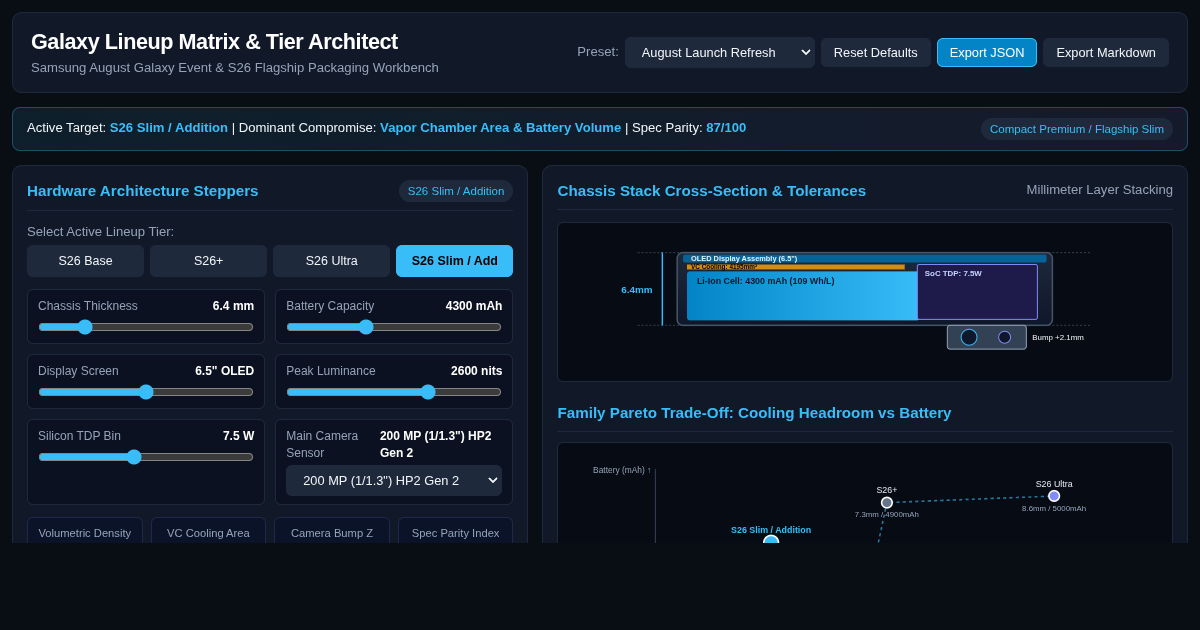This screenshot has width=1200, height=630.
Task: Click the Li-ion Cell battery block
Action: click(802, 296)
